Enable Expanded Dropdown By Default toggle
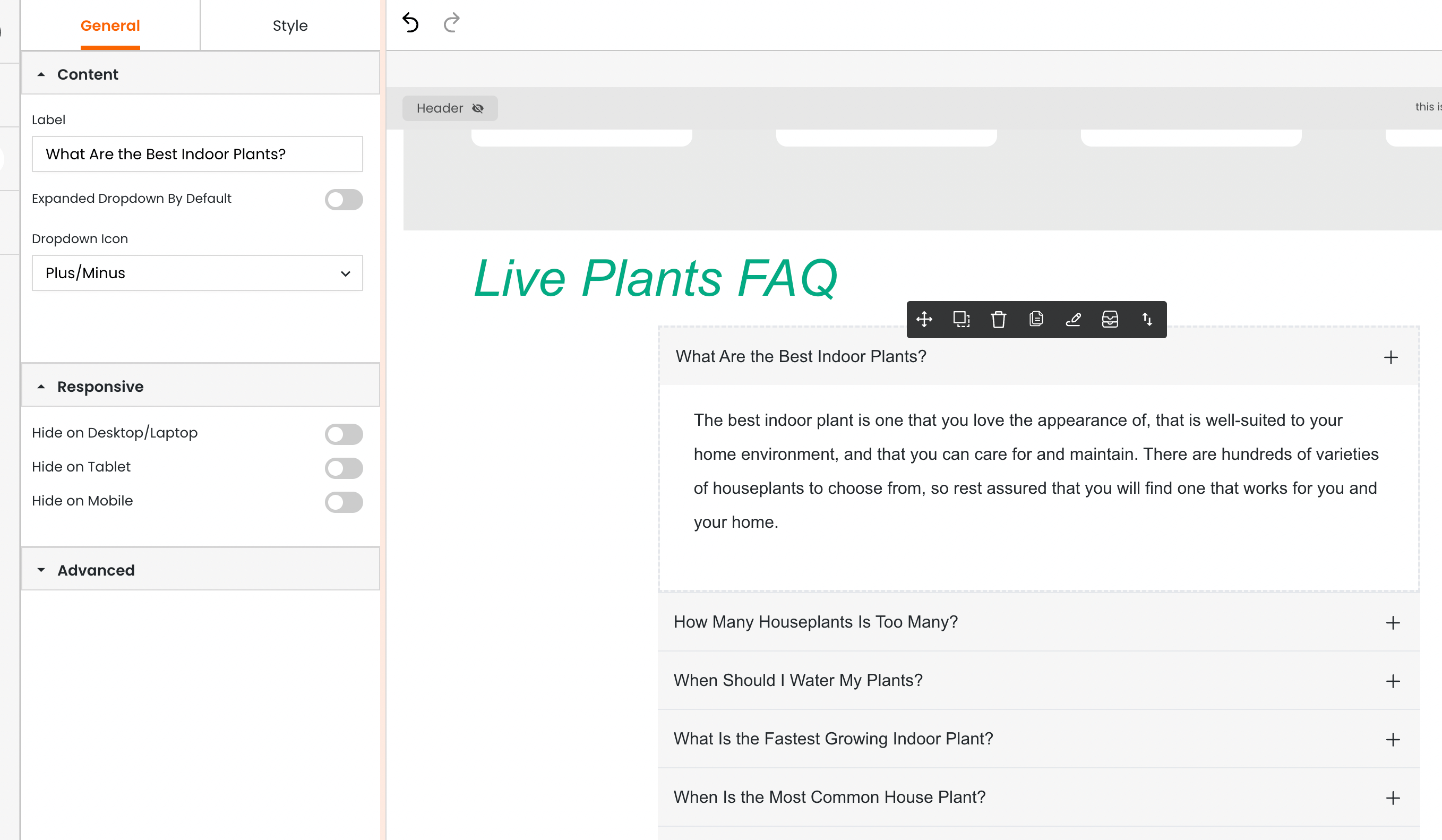Viewport: 1442px width, 840px height. click(x=344, y=200)
